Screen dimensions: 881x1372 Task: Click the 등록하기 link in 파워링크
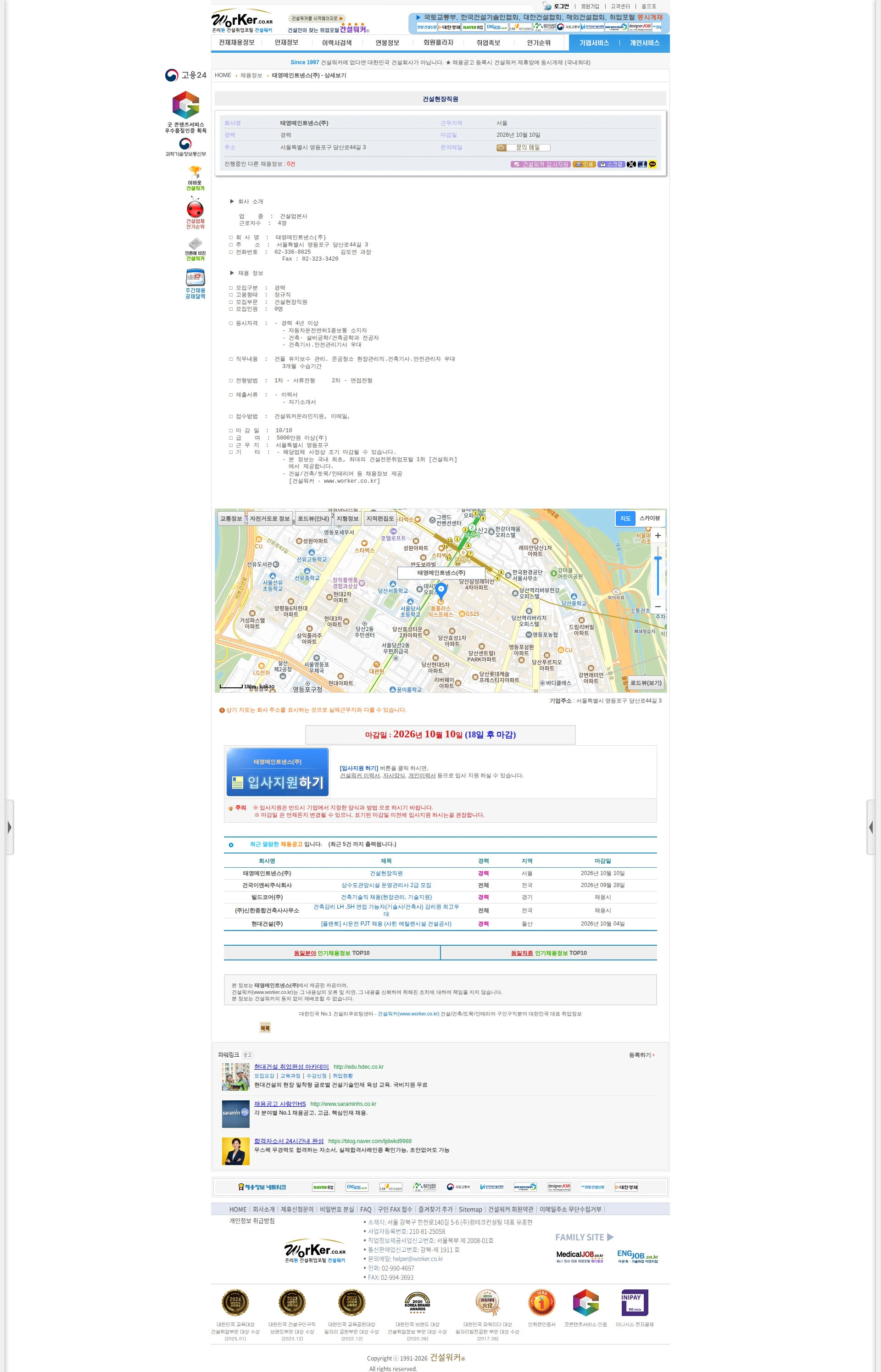[641, 1055]
